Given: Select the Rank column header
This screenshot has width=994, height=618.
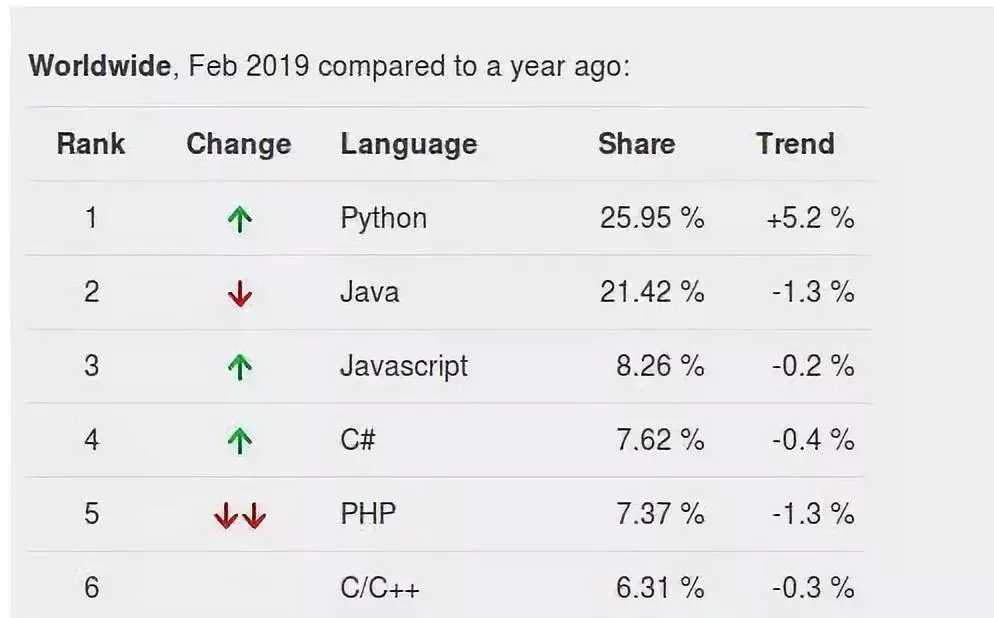Looking at the screenshot, I should pos(91,144).
